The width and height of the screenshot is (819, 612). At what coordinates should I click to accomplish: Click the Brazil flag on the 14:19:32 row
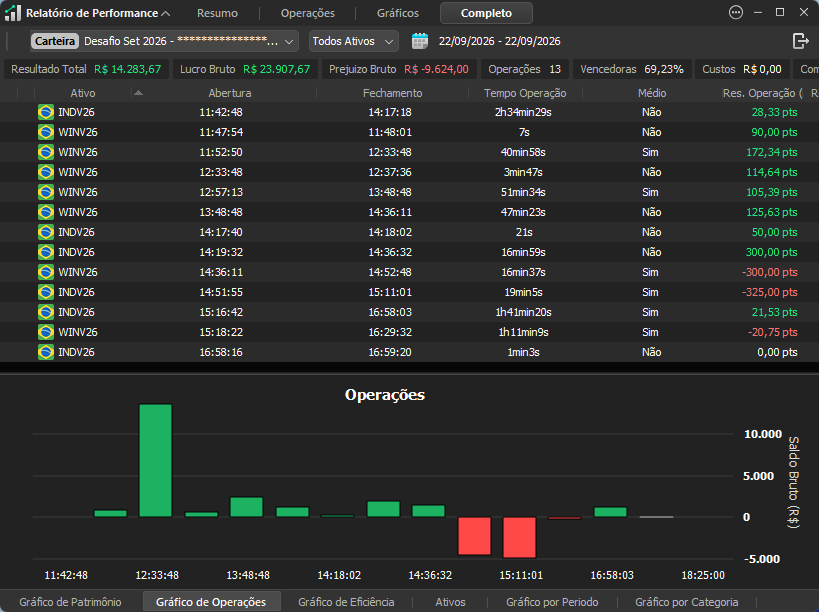[46, 252]
